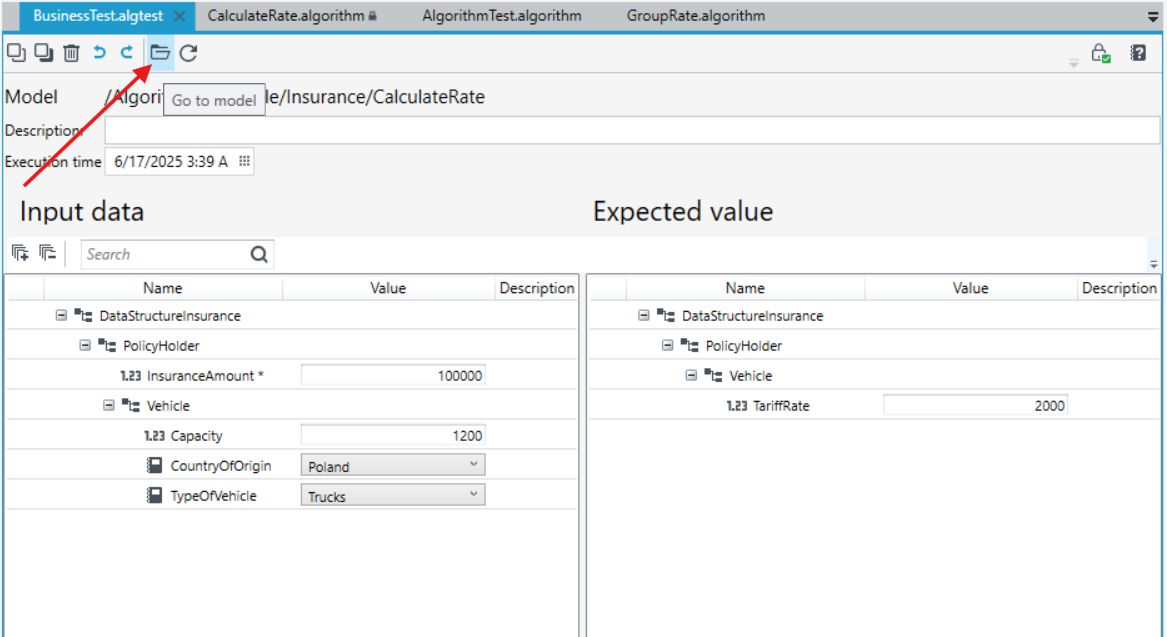Click the first copy icon in toolbar
This screenshot has width=1167, height=637.
pyautogui.click(x=16, y=53)
